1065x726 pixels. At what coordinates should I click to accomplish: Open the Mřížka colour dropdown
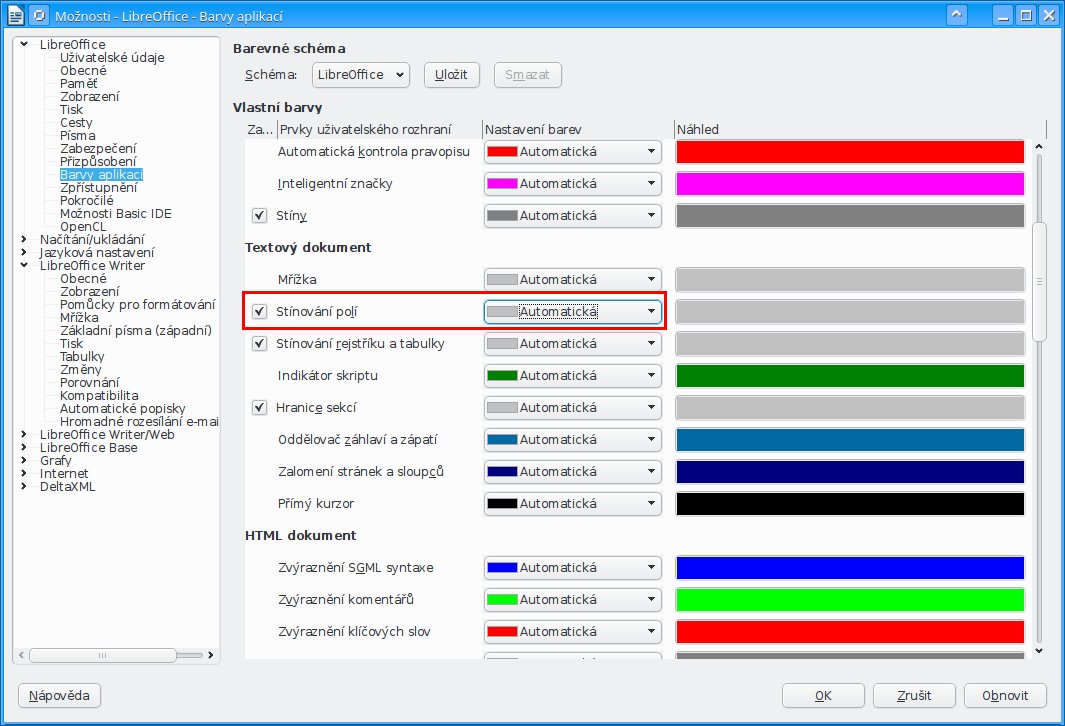pos(573,279)
